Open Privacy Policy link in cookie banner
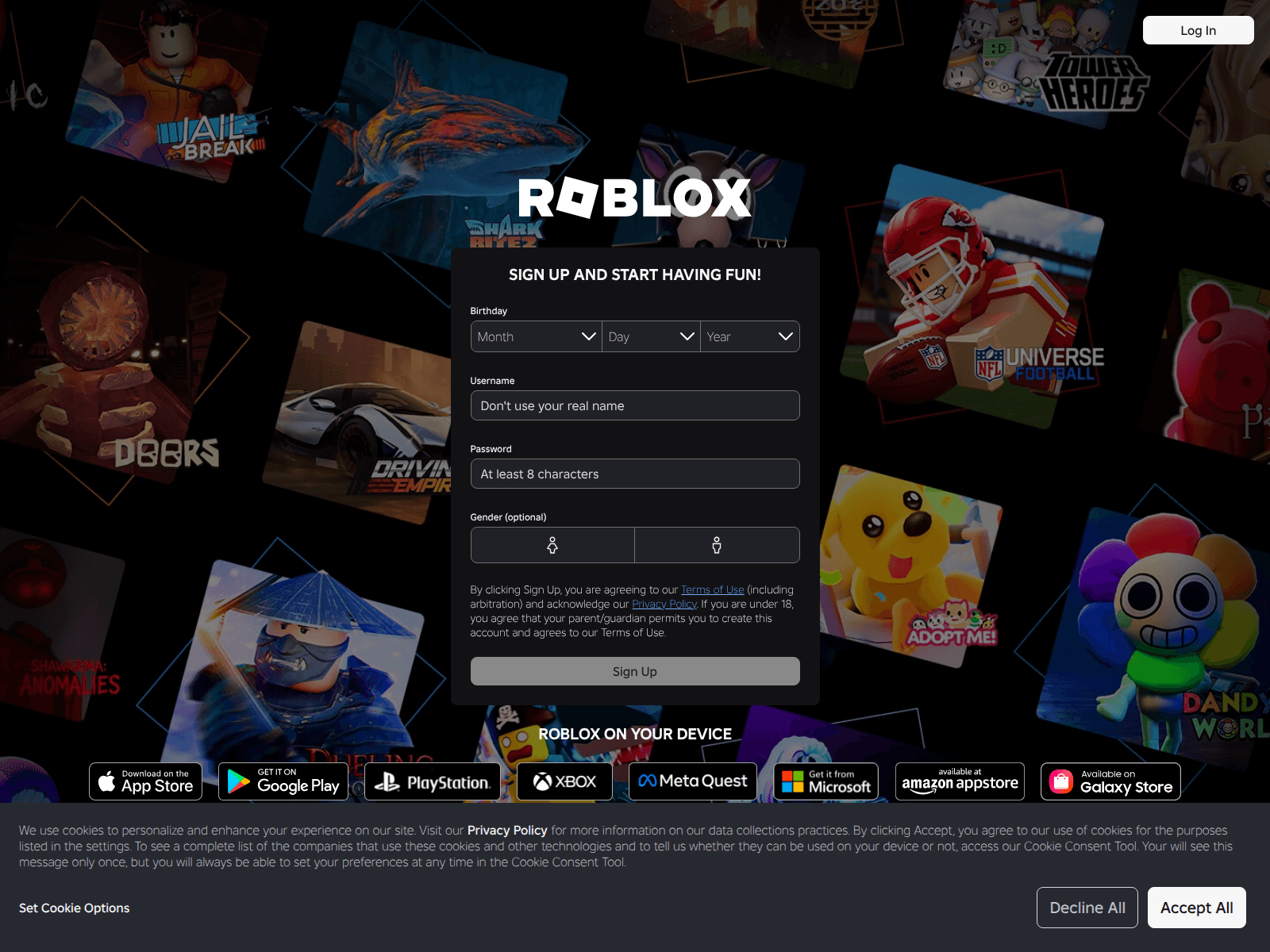Screen dimensions: 1270x952 tap(507, 830)
